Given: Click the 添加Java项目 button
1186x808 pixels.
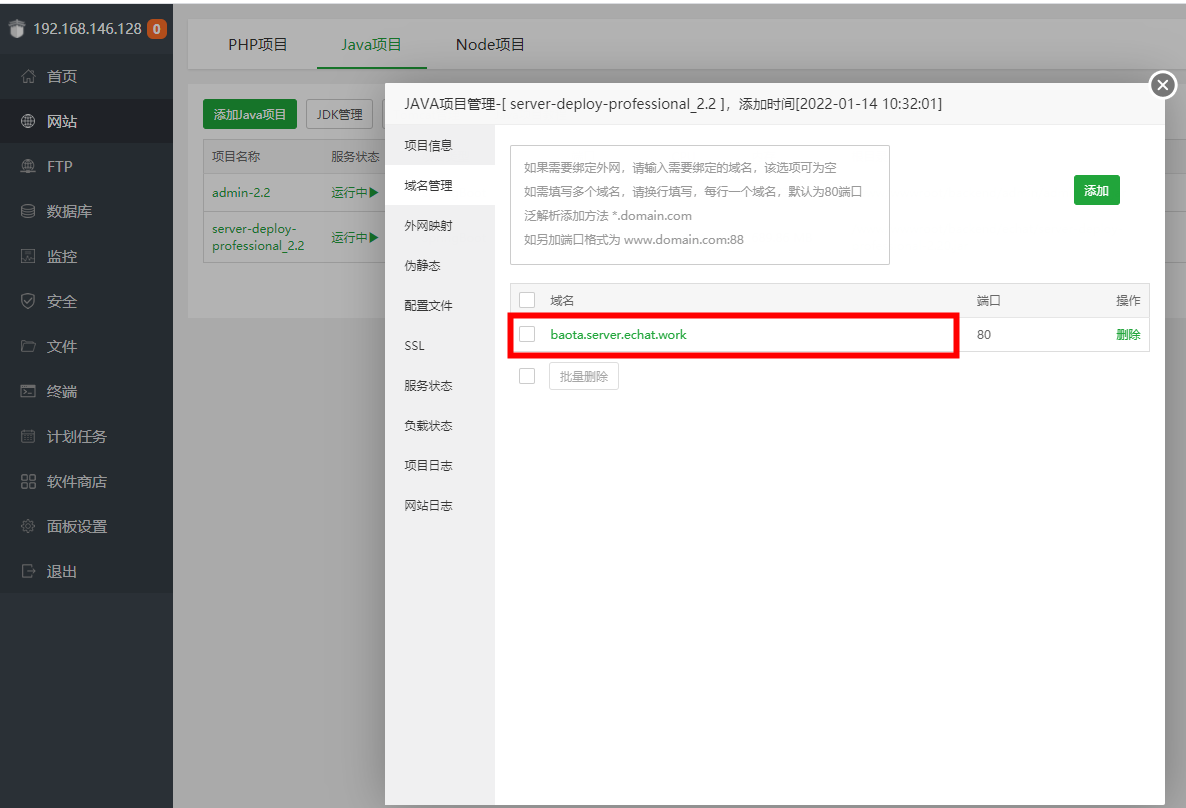Looking at the screenshot, I should click(x=249, y=114).
